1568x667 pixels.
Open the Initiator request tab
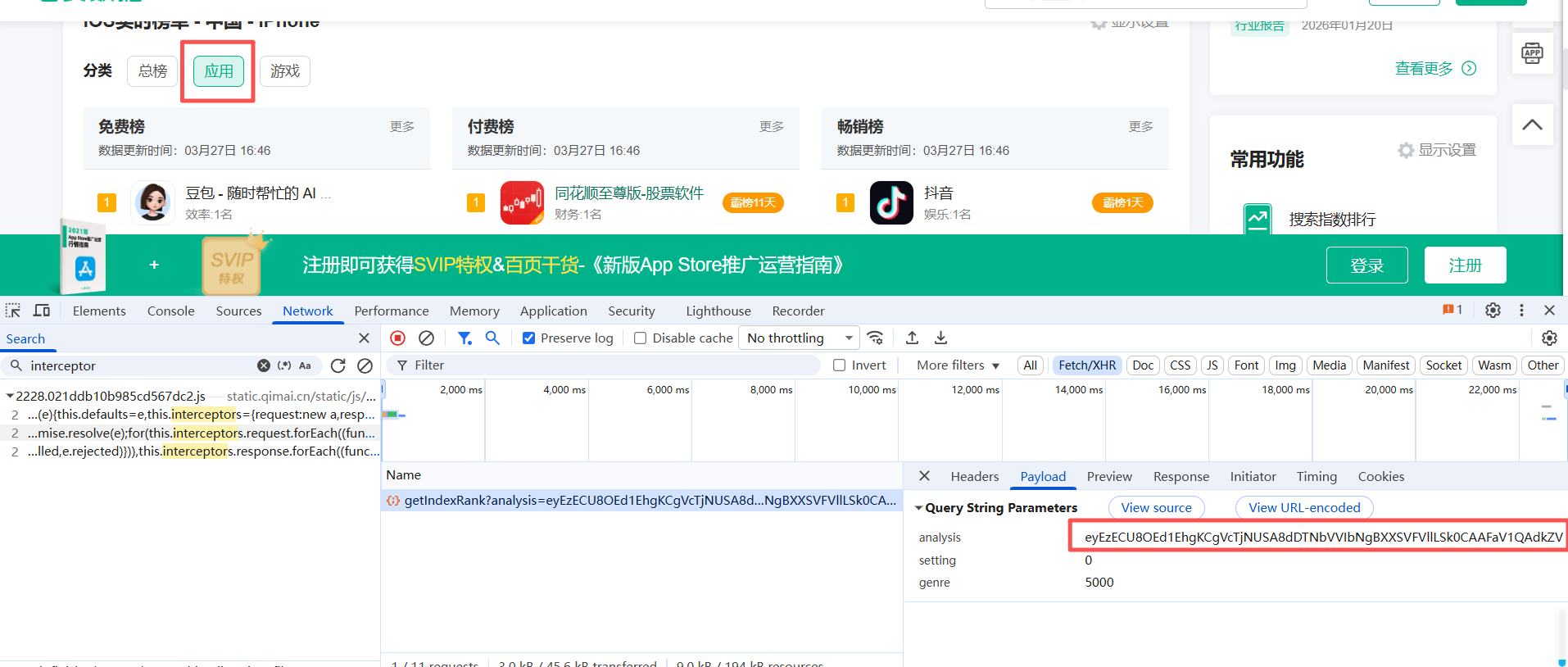[1253, 477]
